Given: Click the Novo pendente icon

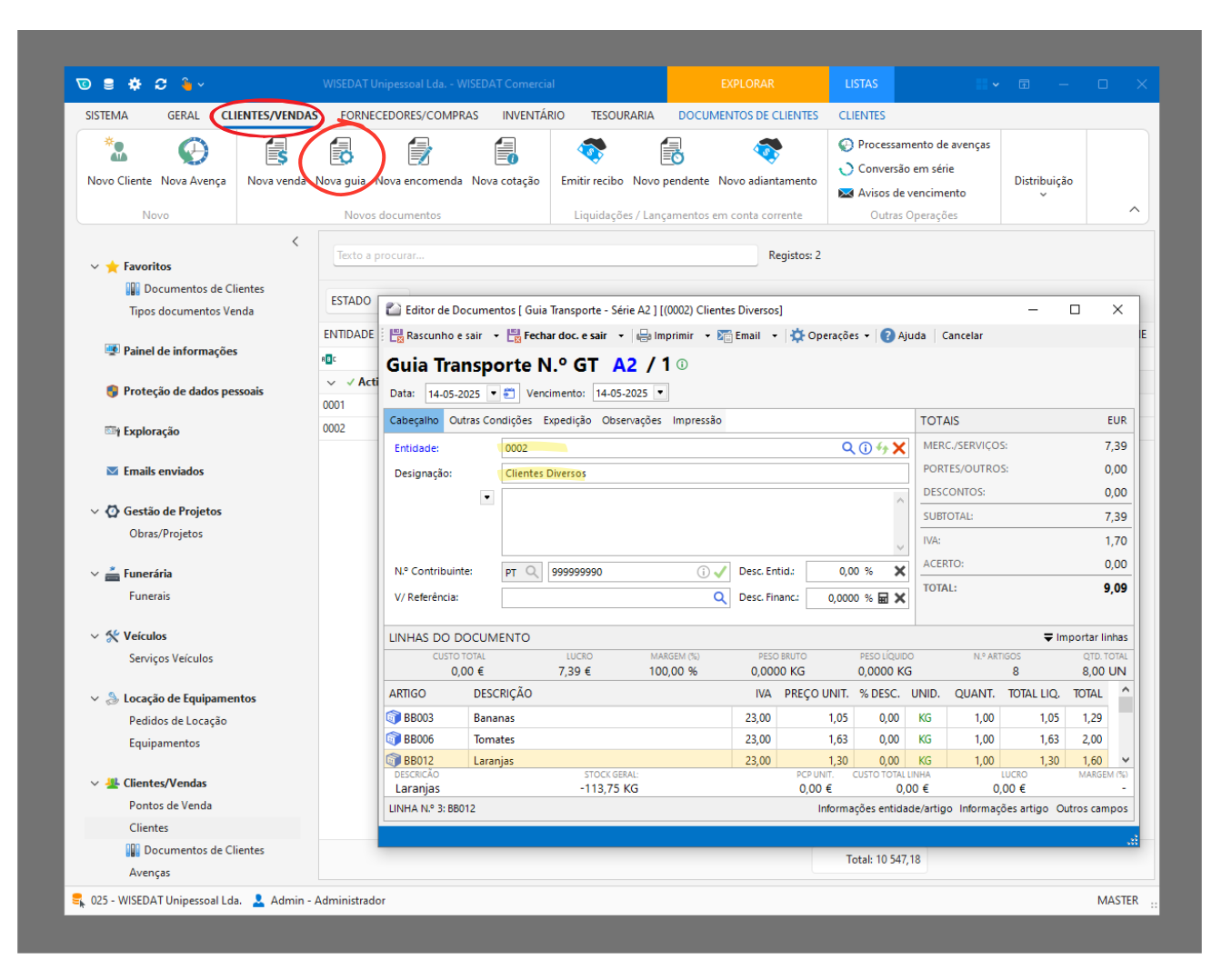Looking at the screenshot, I should (x=671, y=153).
